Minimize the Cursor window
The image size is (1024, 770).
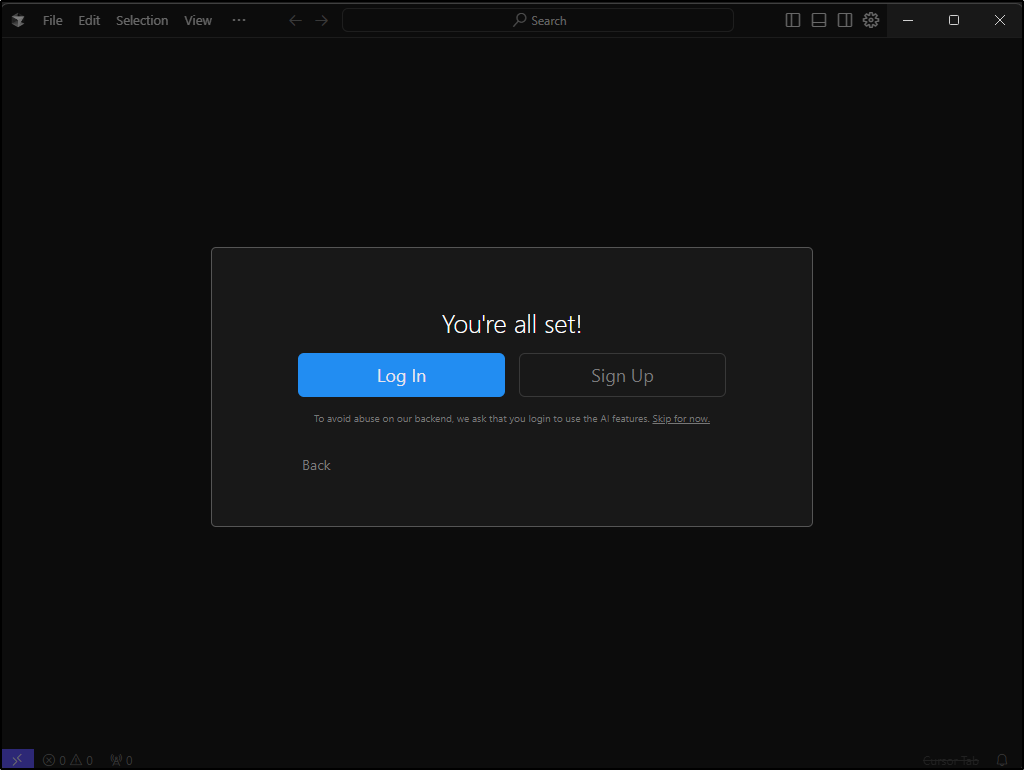[x=908, y=20]
